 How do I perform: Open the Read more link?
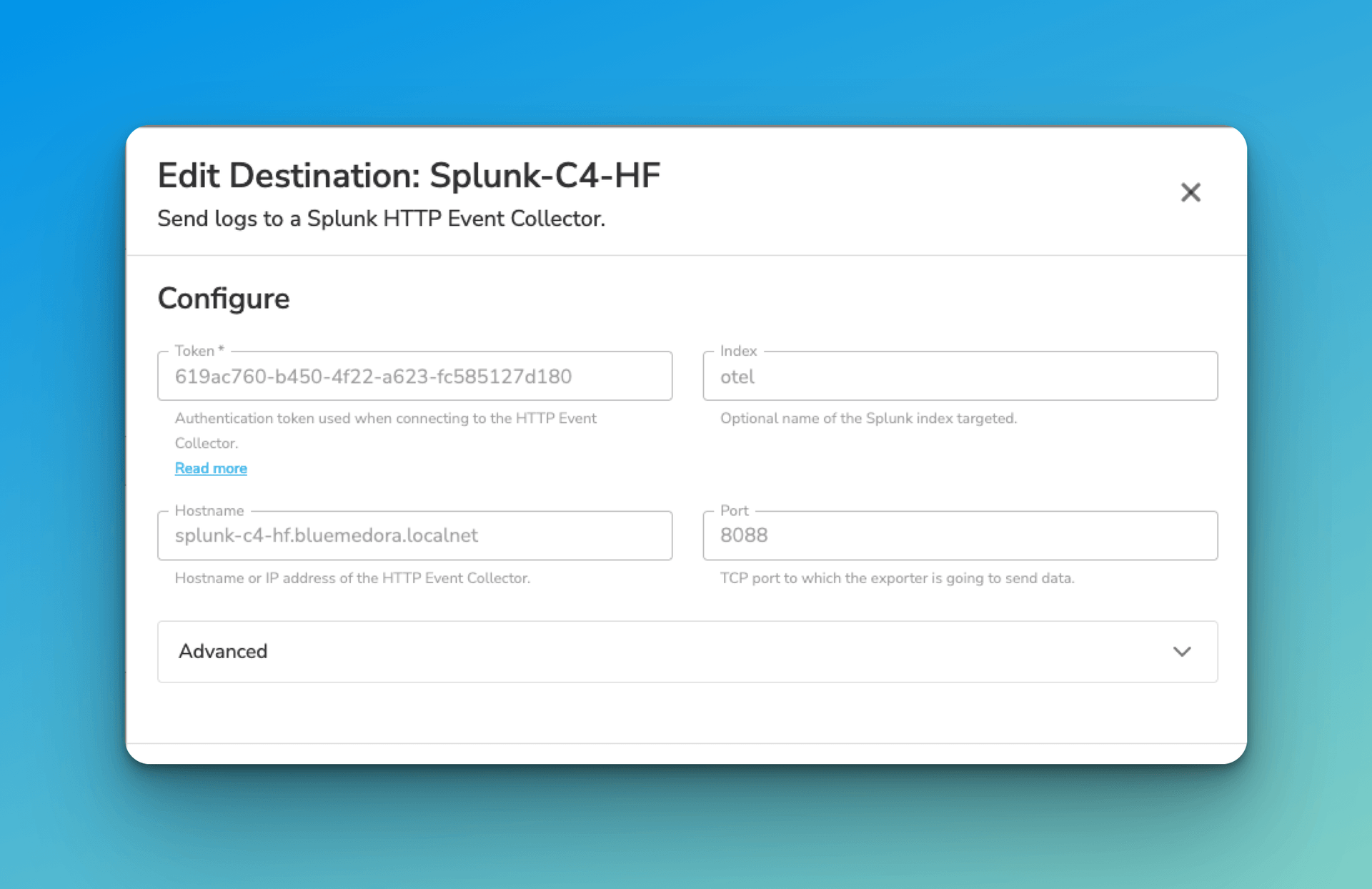coord(211,468)
